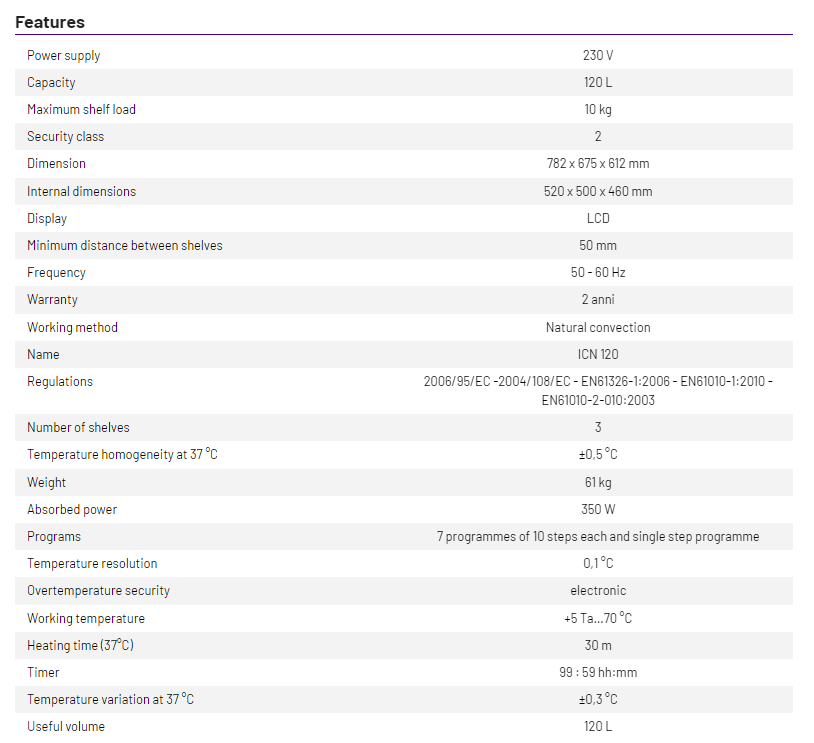Screen dimensions: 814x743
Task: Click the Regulations row label
Action: (x=60, y=382)
